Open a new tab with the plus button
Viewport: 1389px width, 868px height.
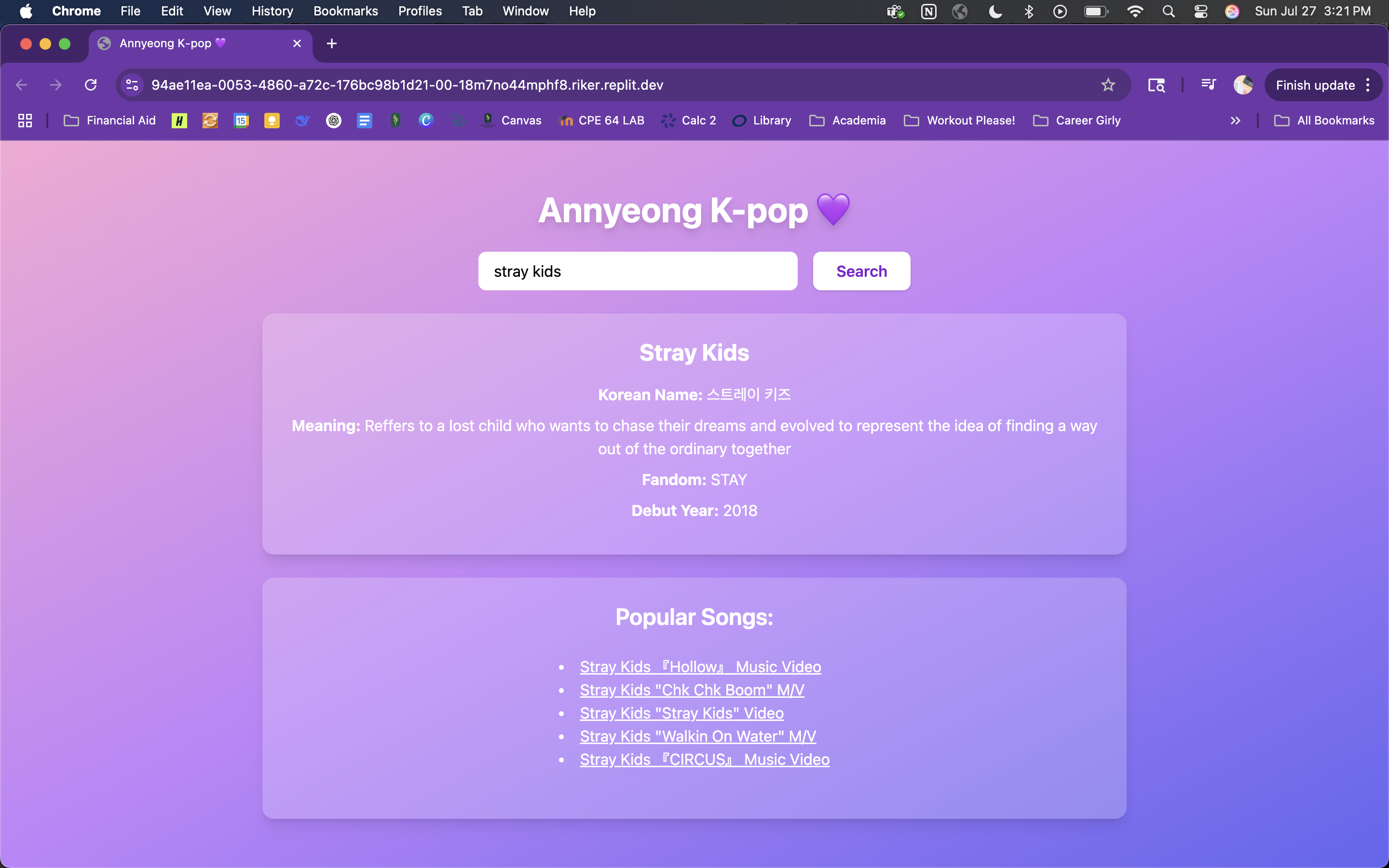pos(331,43)
